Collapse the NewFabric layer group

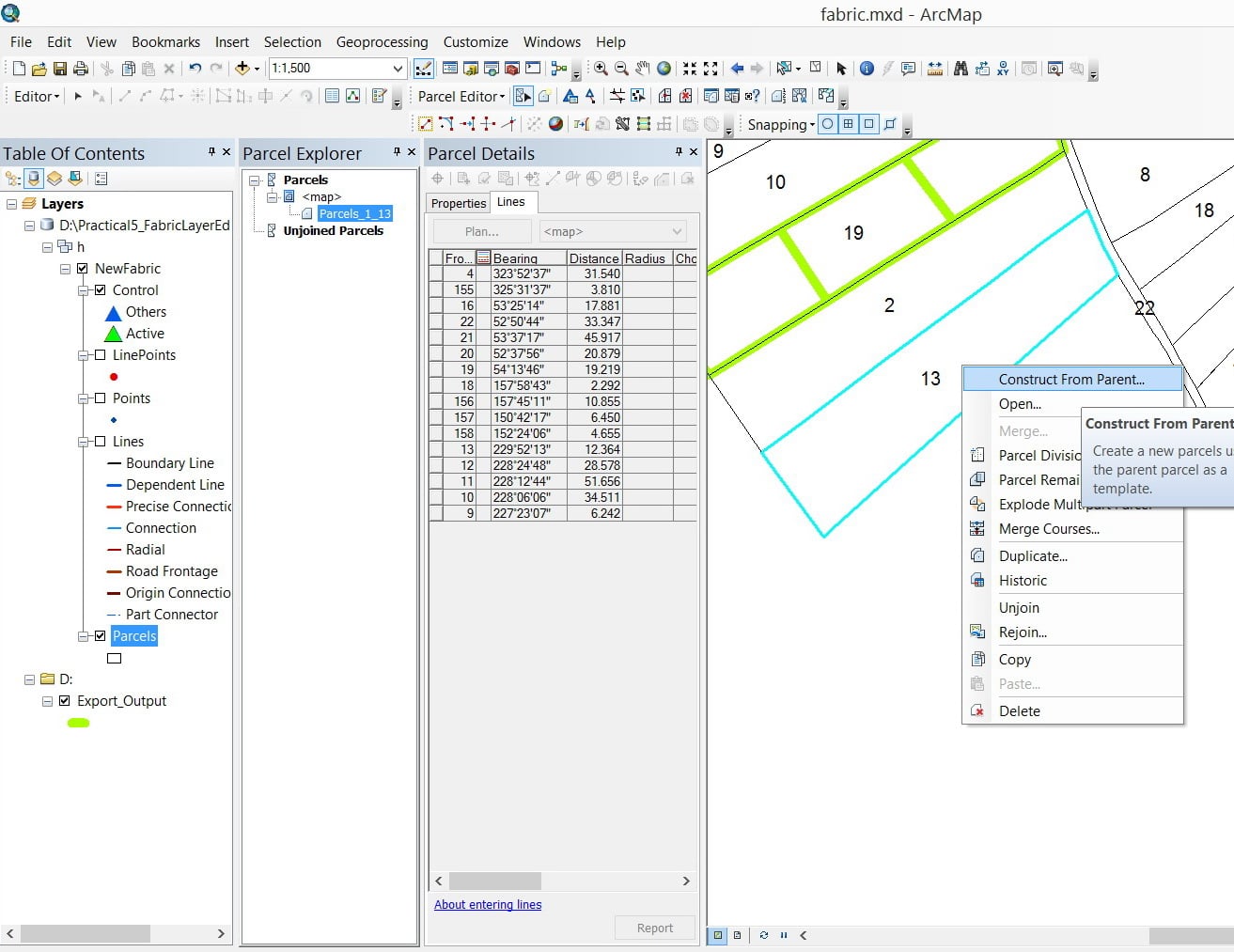pyautogui.click(x=65, y=269)
